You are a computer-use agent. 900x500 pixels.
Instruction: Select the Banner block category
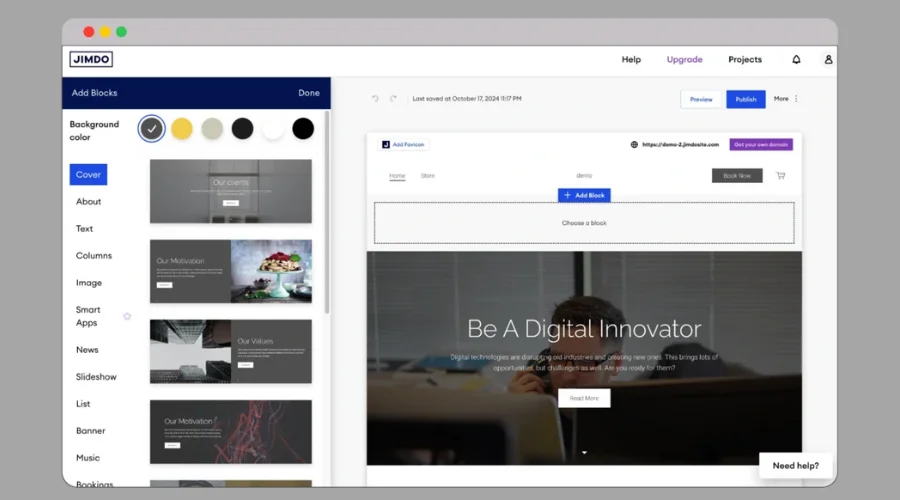click(91, 431)
